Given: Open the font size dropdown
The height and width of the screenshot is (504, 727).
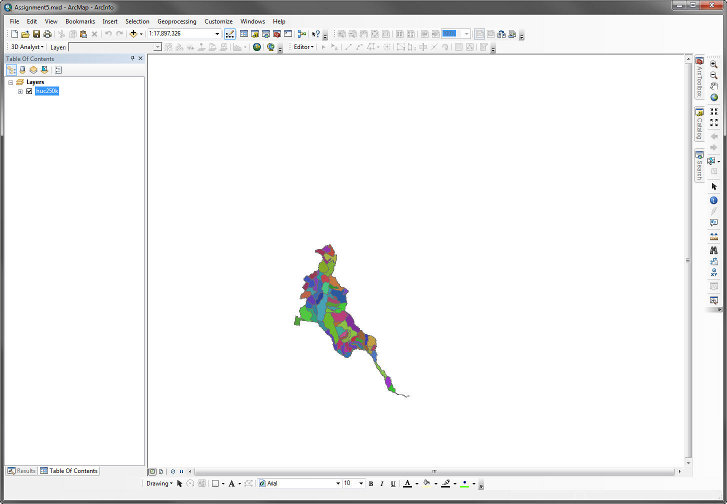Looking at the screenshot, I should [x=361, y=484].
